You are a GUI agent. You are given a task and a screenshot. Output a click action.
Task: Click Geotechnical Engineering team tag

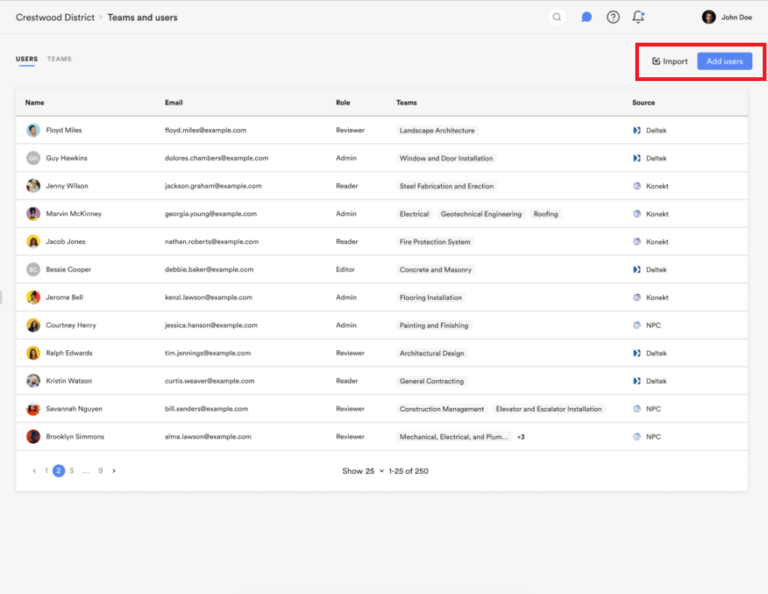tap(481, 214)
